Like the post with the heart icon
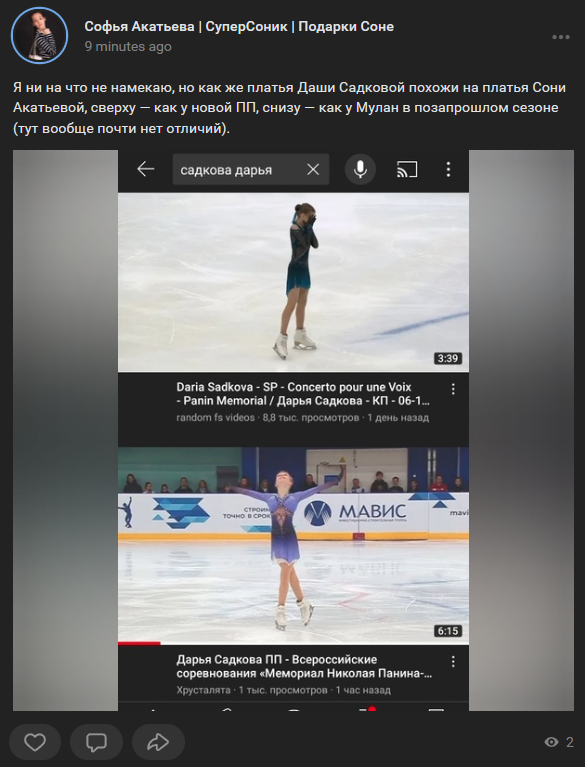Screen dimensions: 585x767 [35, 742]
